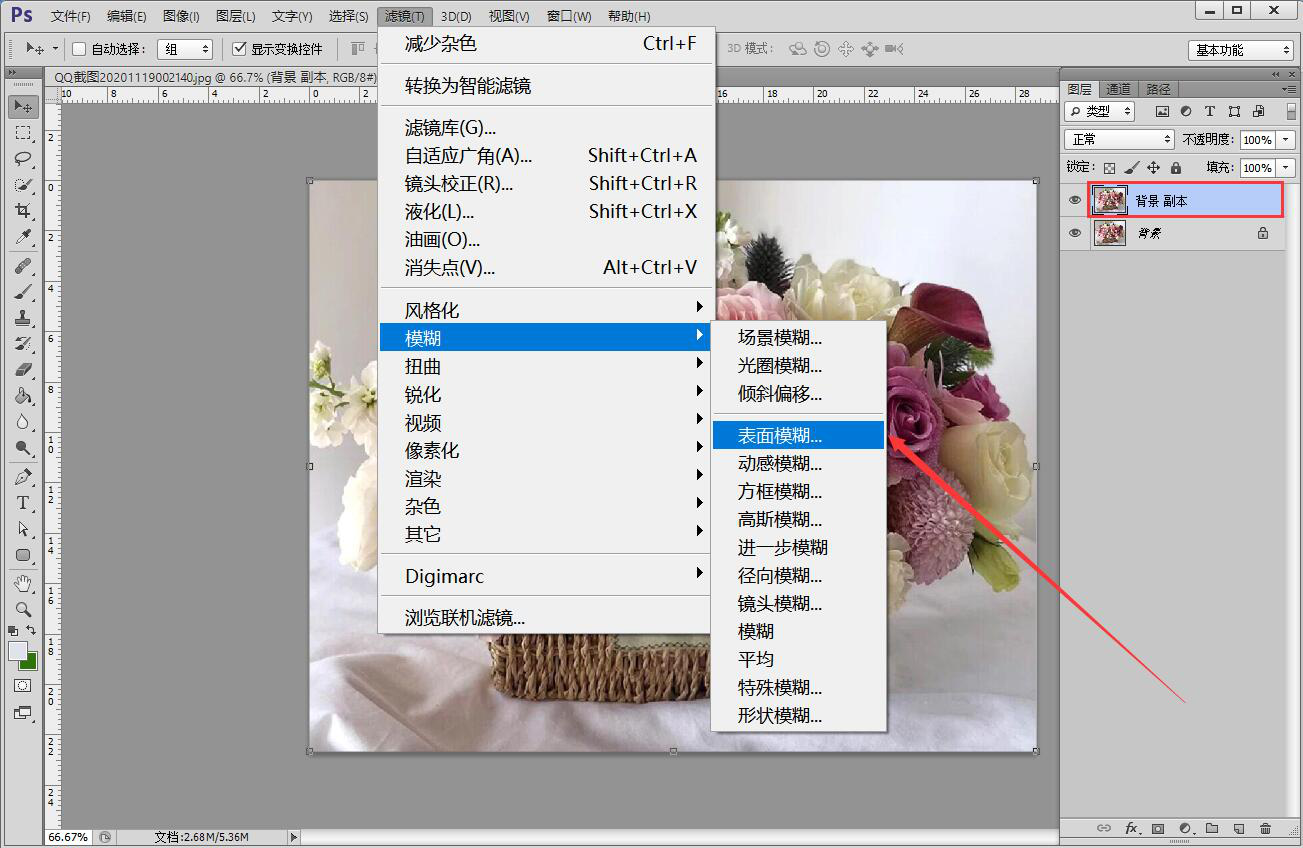Image resolution: width=1303 pixels, height=848 pixels.
Task: Choose 表面模糊 (Surface Blur) from submenu
Action: coord(798,436)
